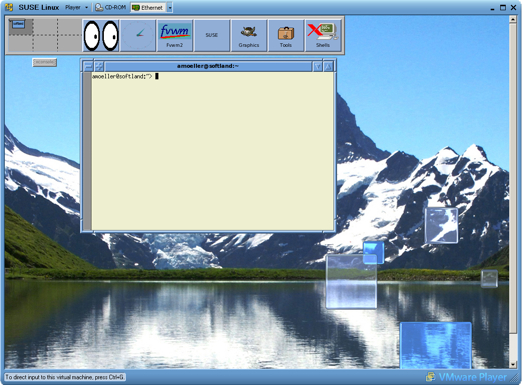Click the terminal's left-side scrollbar
This screenshot has height=385, width=522.
click(x=87, y=151)
